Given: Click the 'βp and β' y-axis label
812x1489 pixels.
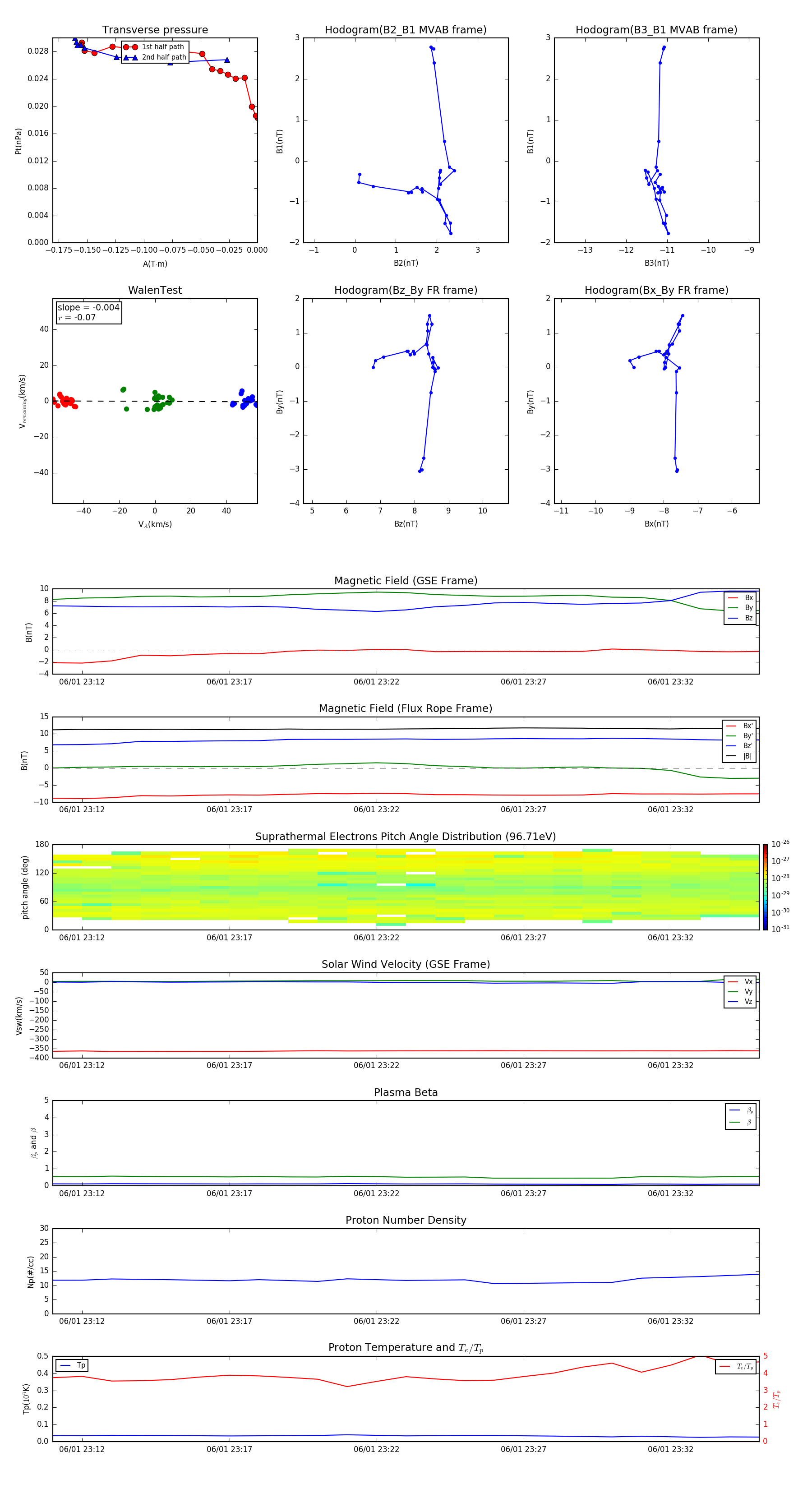Looking at the screenshot, I should coord(33,1143).
